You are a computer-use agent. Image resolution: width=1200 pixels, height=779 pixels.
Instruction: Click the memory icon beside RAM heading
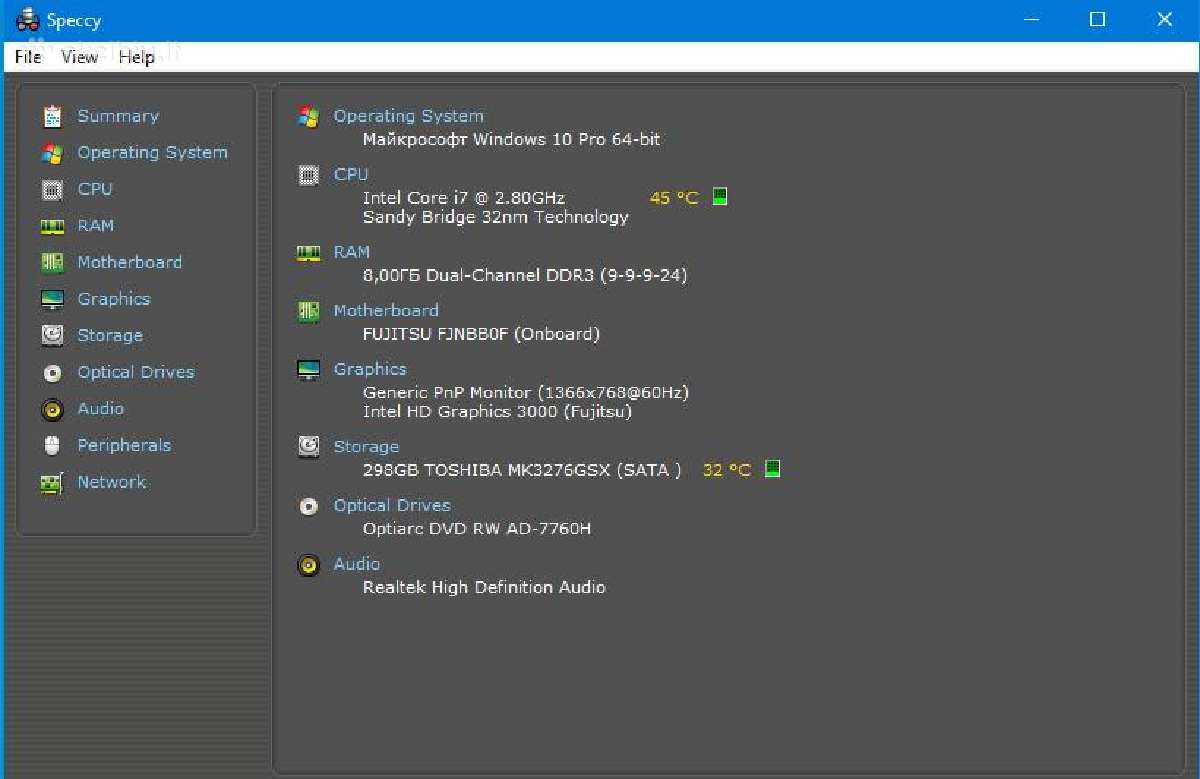[x=309, y=253]
